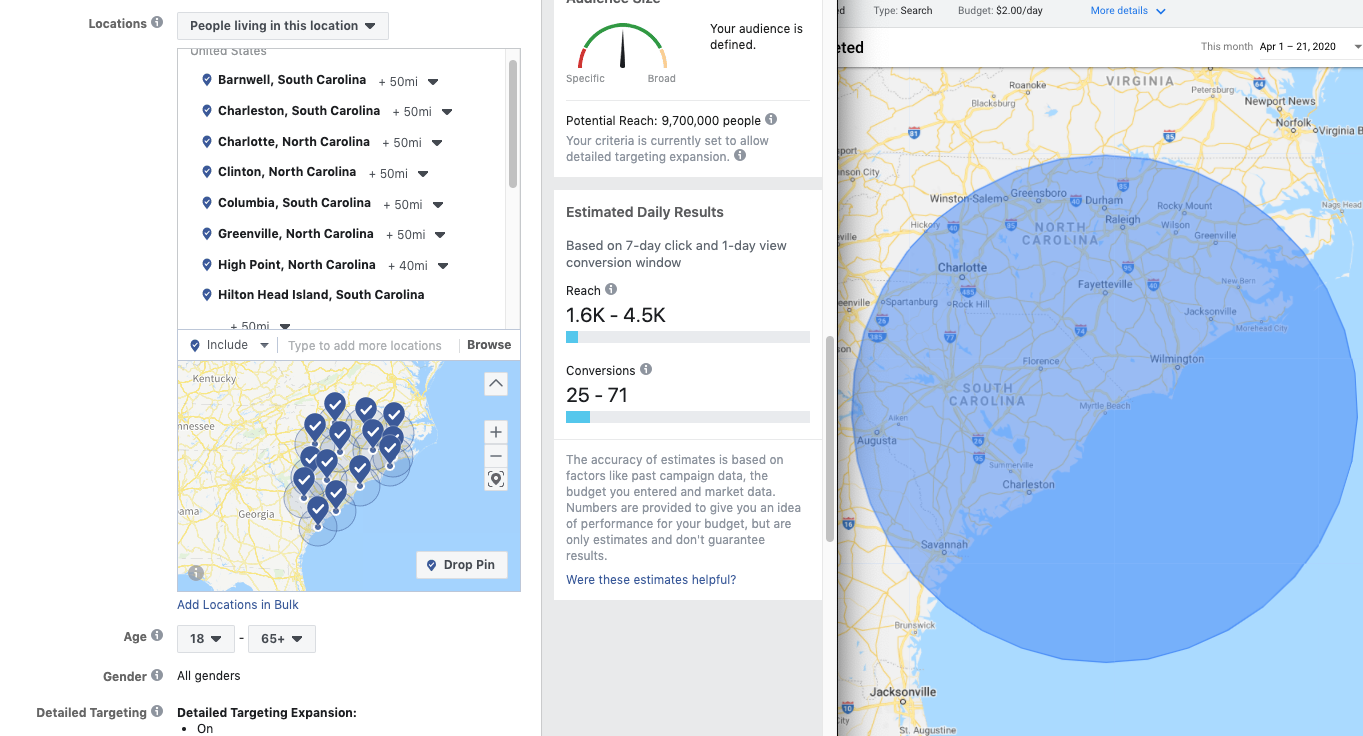The height and width of the screenshot is (736, 1363).
Task: Open the People living in this location dropdown
Action: 283,26
